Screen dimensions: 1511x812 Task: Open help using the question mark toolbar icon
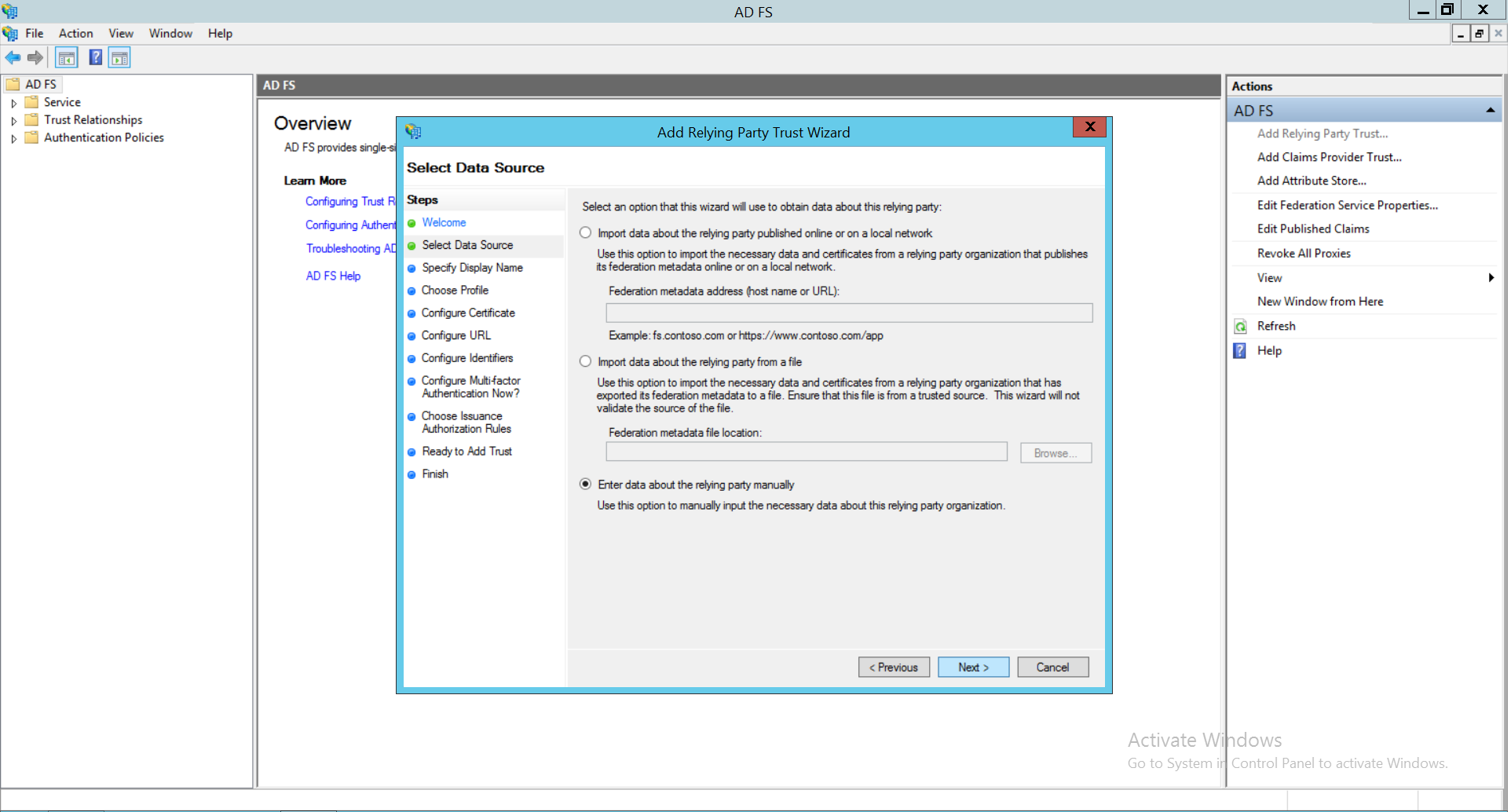[x=95, y=57]
